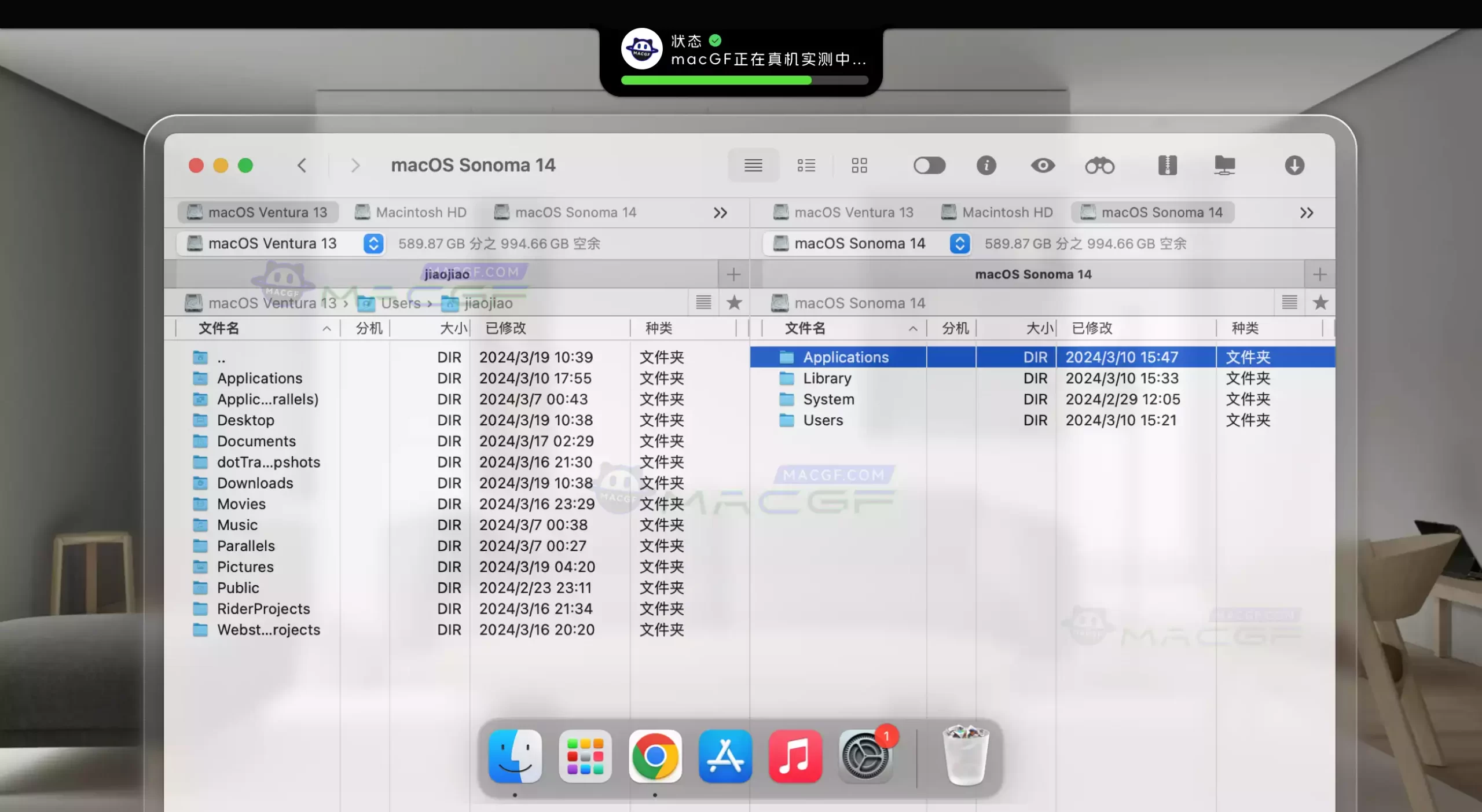The image size is (1482, 812).
Task: View transfer activity with the download icon
Action: coord(1295,166)
